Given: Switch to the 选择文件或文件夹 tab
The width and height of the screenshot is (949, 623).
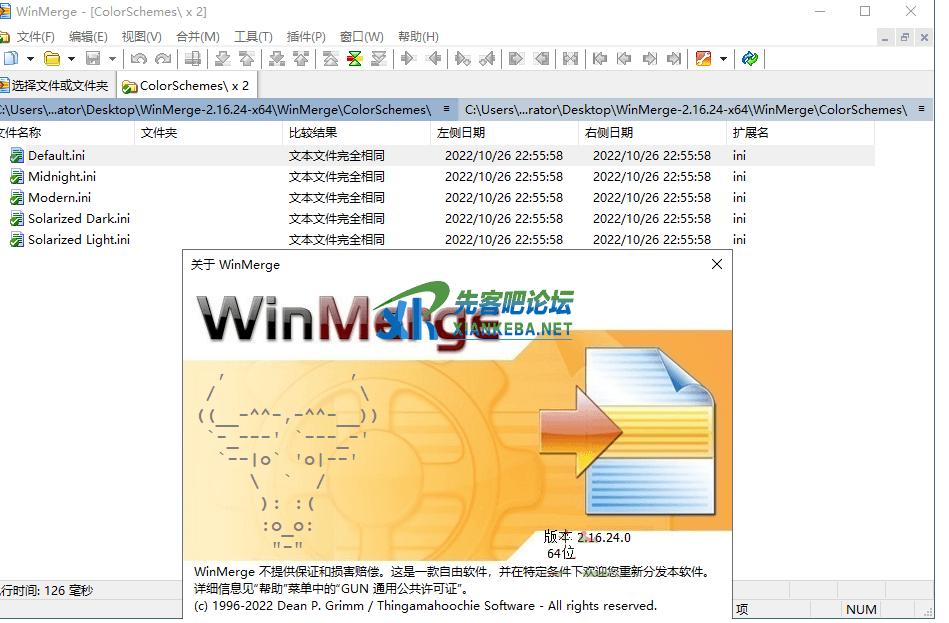Looking at the screenshot, I should [58, 86].
